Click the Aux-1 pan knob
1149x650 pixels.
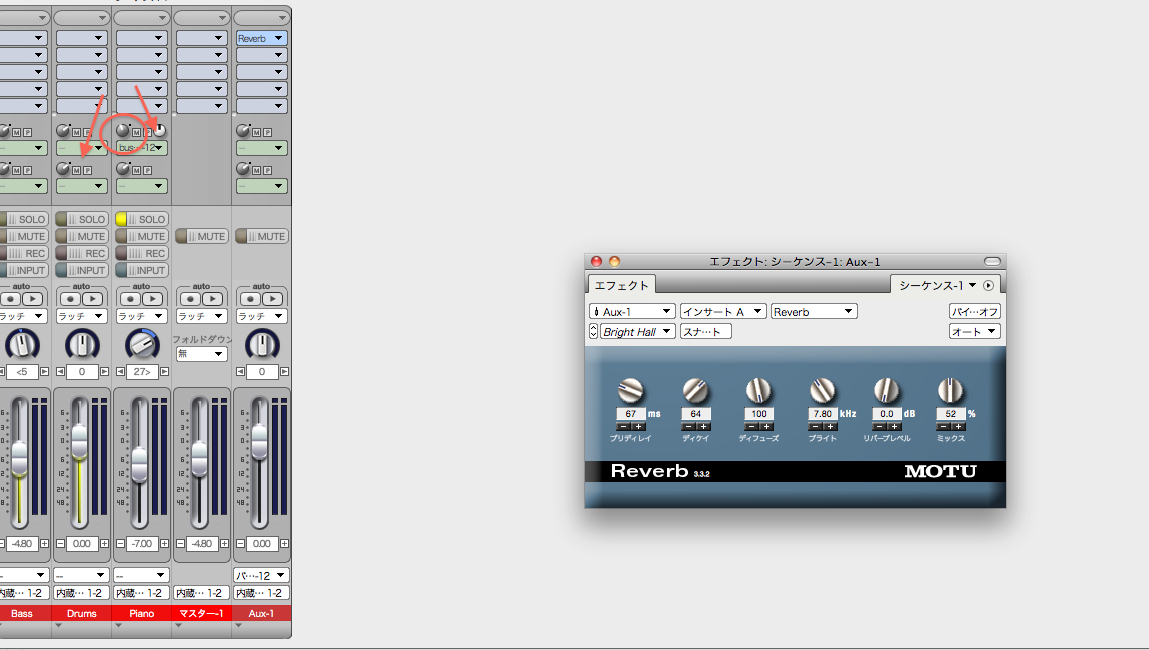262,344
